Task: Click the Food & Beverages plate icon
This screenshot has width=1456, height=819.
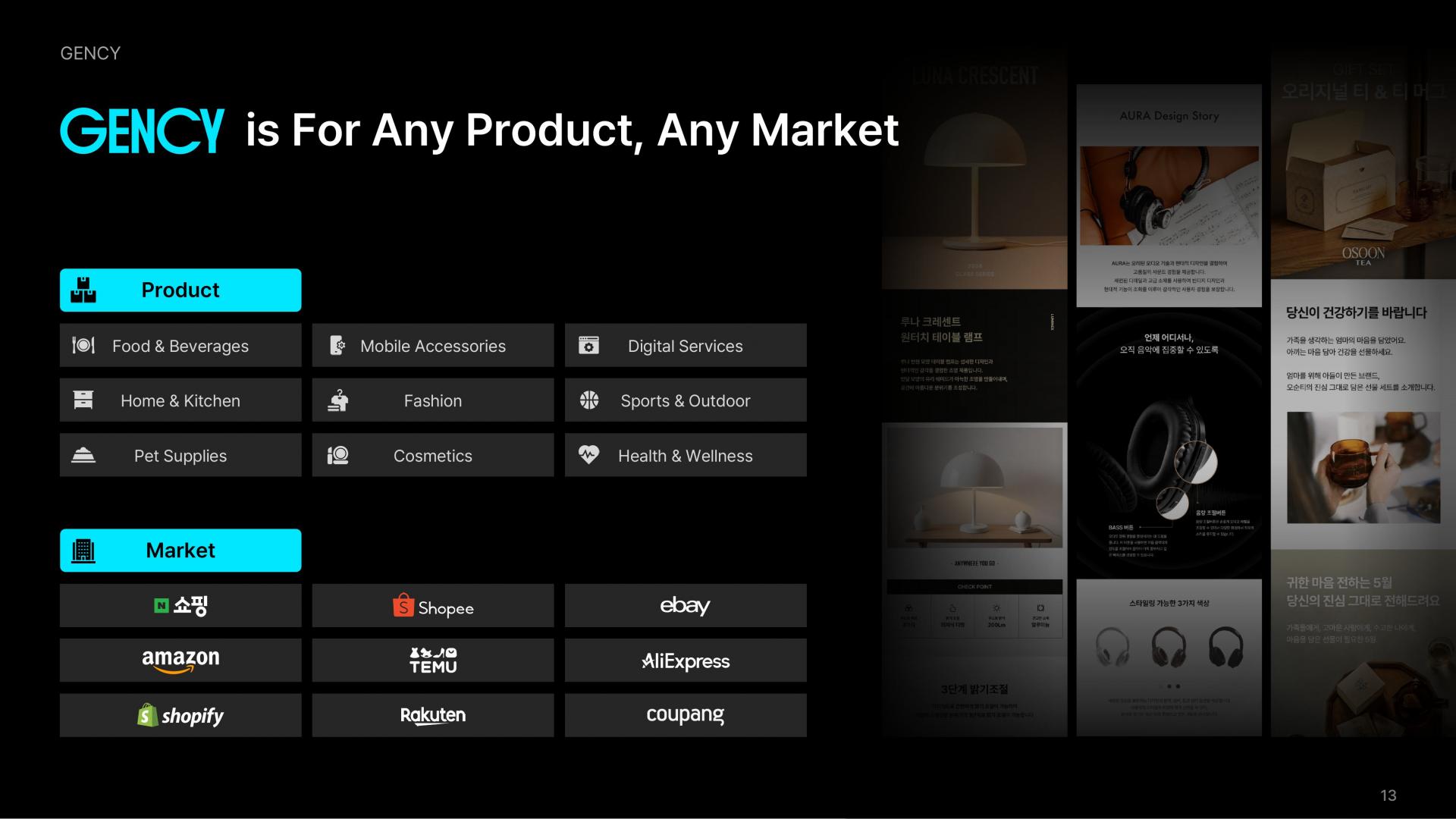Action: coord(83,346)
